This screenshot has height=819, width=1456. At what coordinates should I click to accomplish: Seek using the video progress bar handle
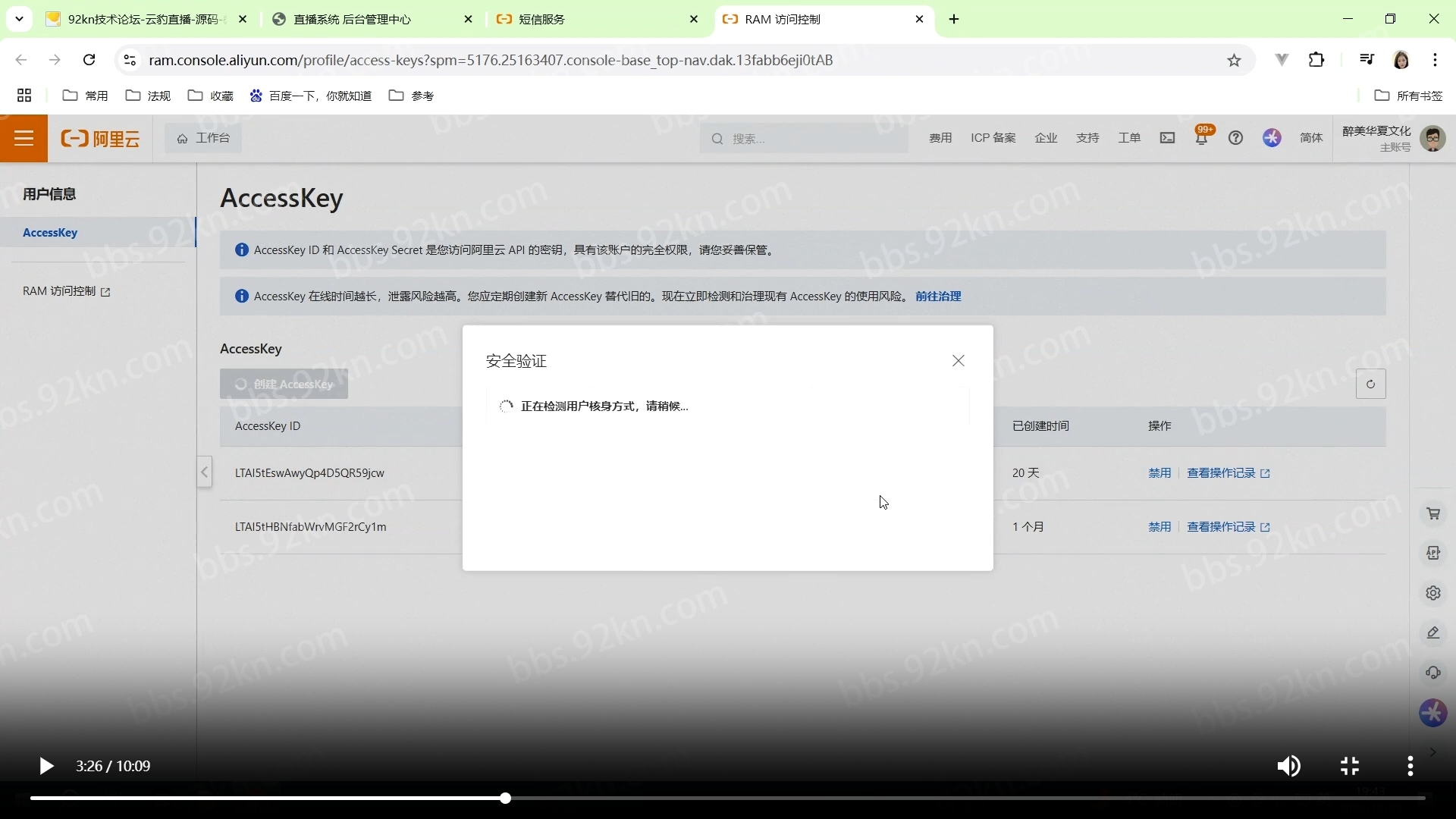pyautogui.click(x=505, y=799)
